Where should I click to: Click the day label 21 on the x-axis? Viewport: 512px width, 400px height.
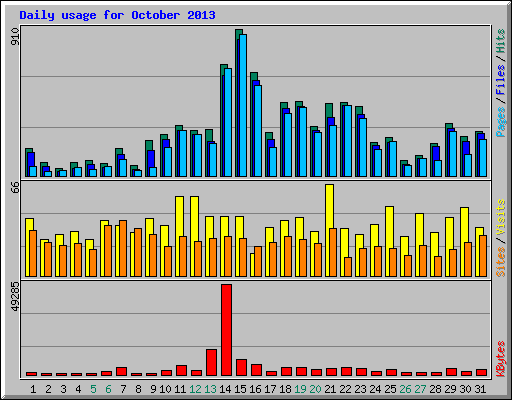coord(330,389)
